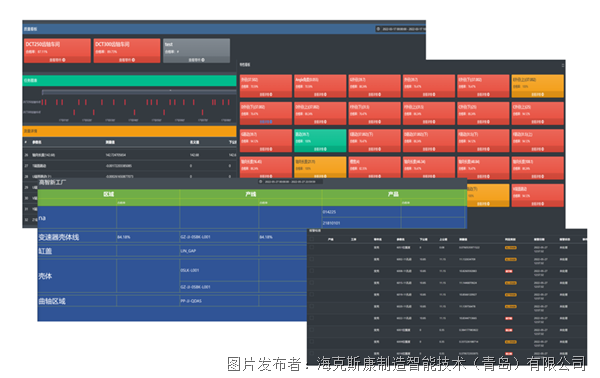Screen dimensions: 600x378
Task: Click the first red timeline marker
Action: pyautogui.click(x=43, y=102)
